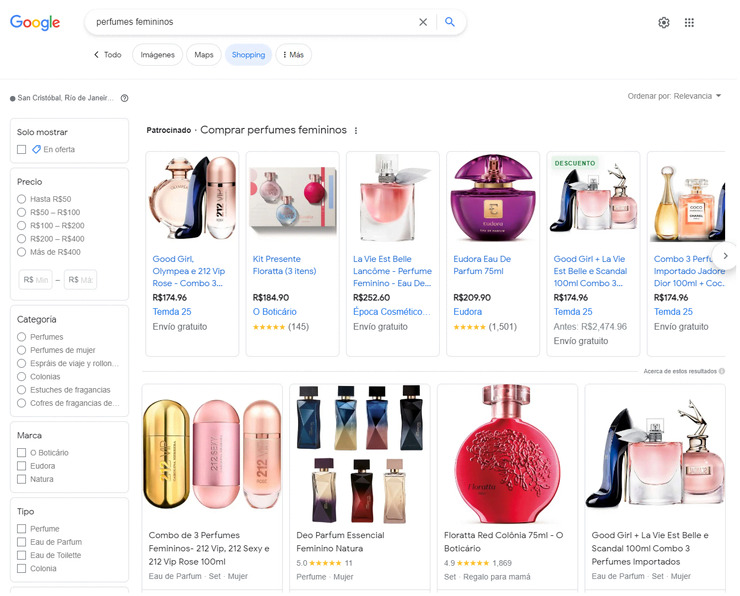
Task: Open Floratta Red Colônia 75ml listing
Action: (503, 542)
